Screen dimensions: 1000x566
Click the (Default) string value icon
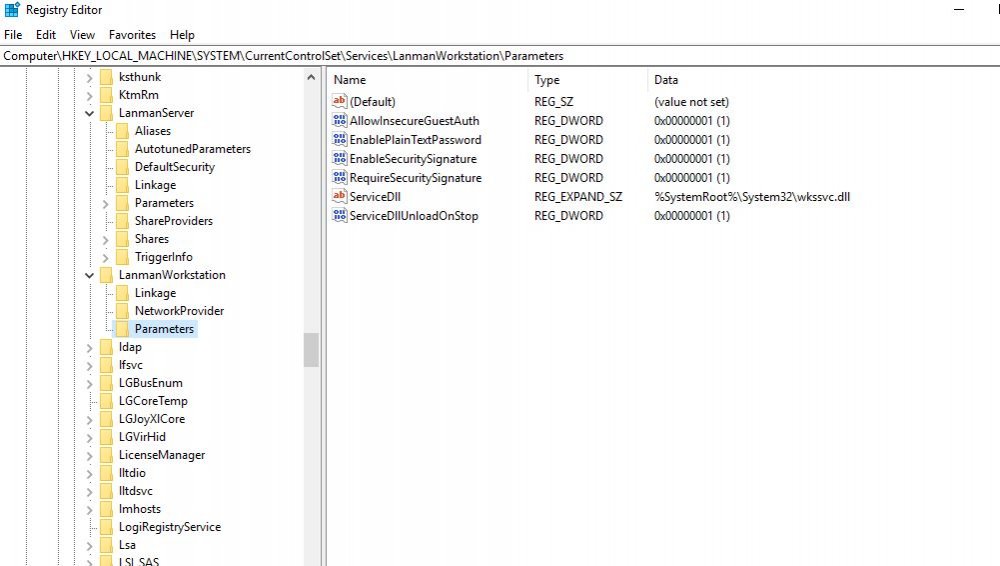click(x=339, y=101)
